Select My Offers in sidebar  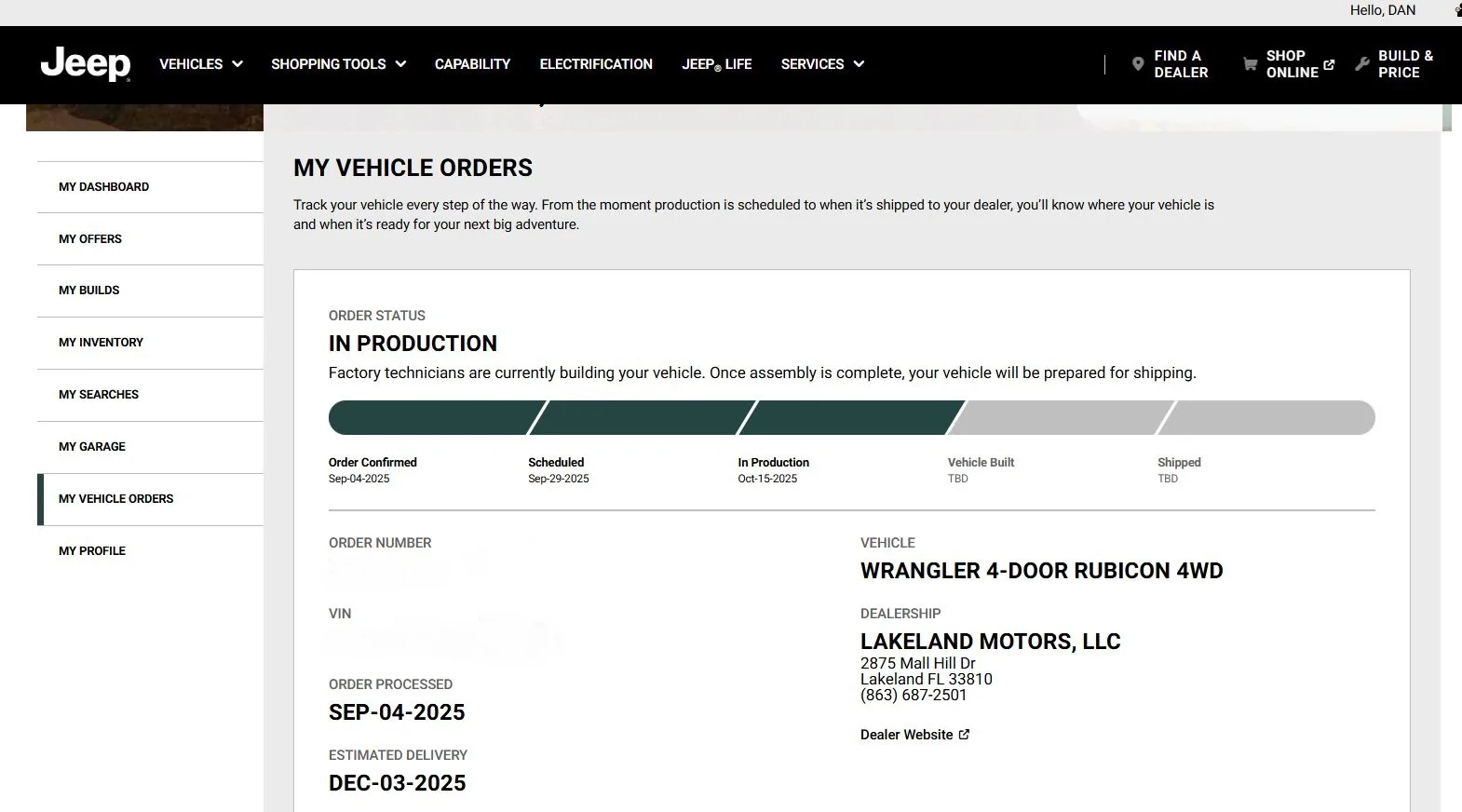(150, 239)
